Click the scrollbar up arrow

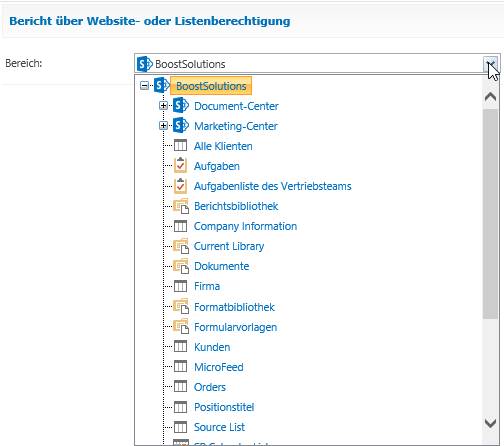pyautogui.click(x=490, y=97)
